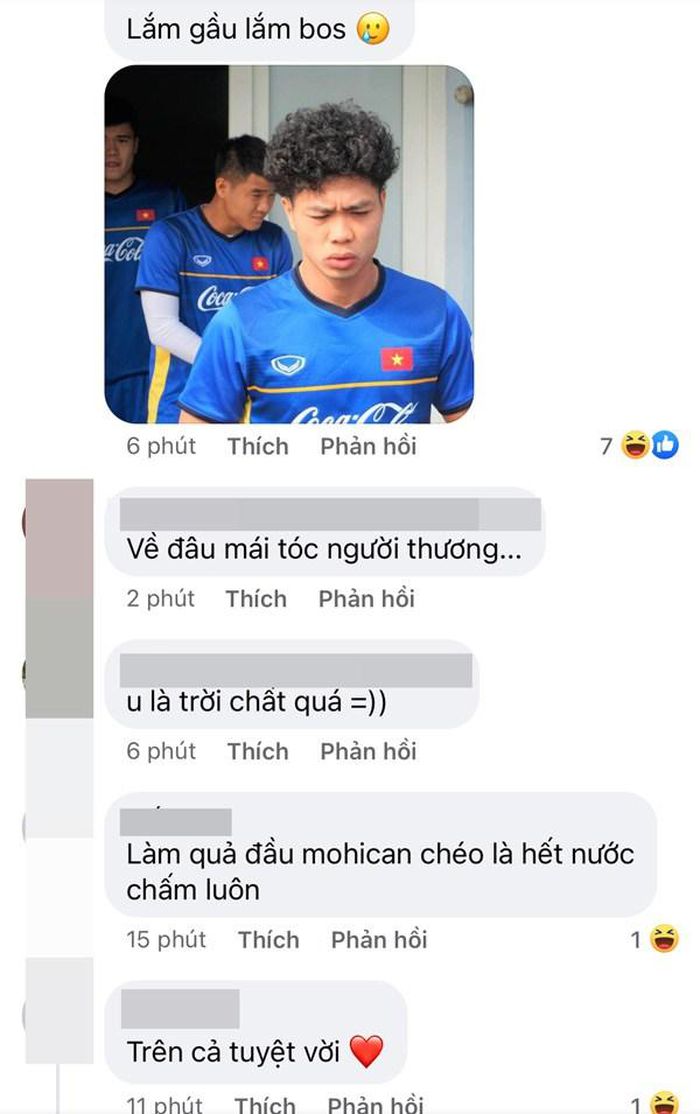700x1114 pixels.
Task: Click the '2 phút' timestamp link
Action: [x=161, y=599]
